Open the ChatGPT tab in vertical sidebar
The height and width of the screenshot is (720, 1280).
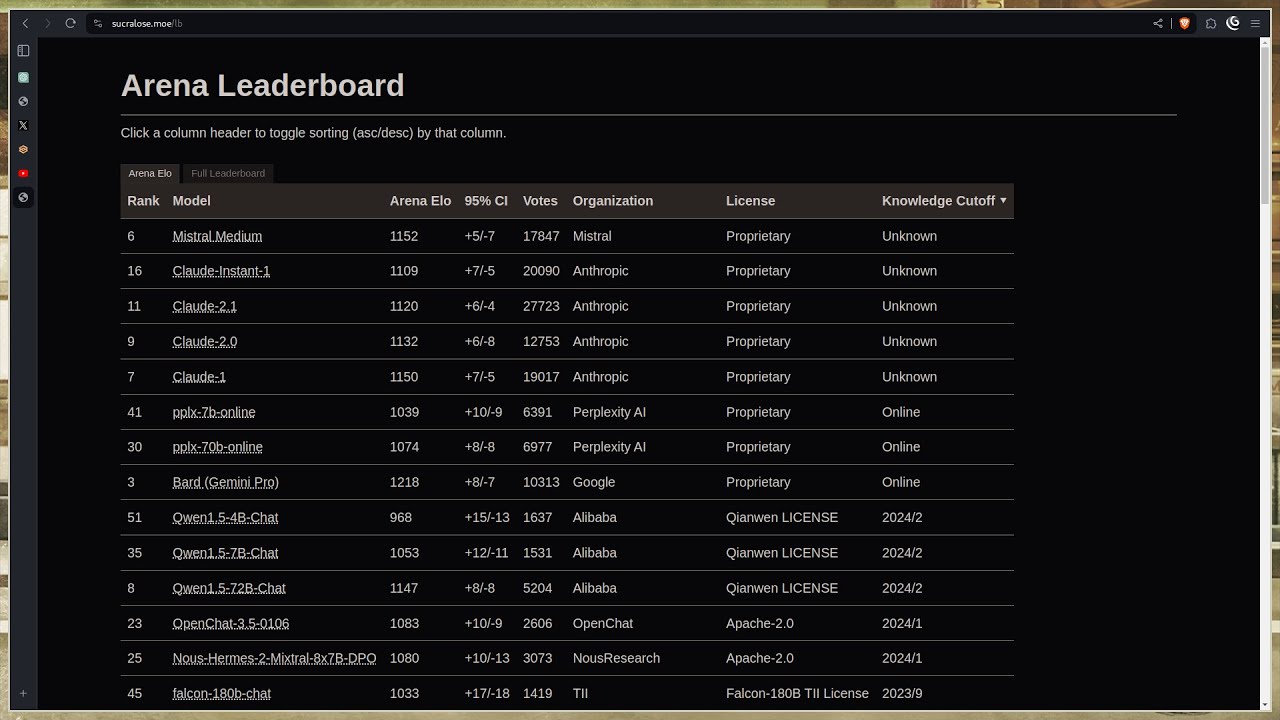pyautogui.click(x=23, y=77)
